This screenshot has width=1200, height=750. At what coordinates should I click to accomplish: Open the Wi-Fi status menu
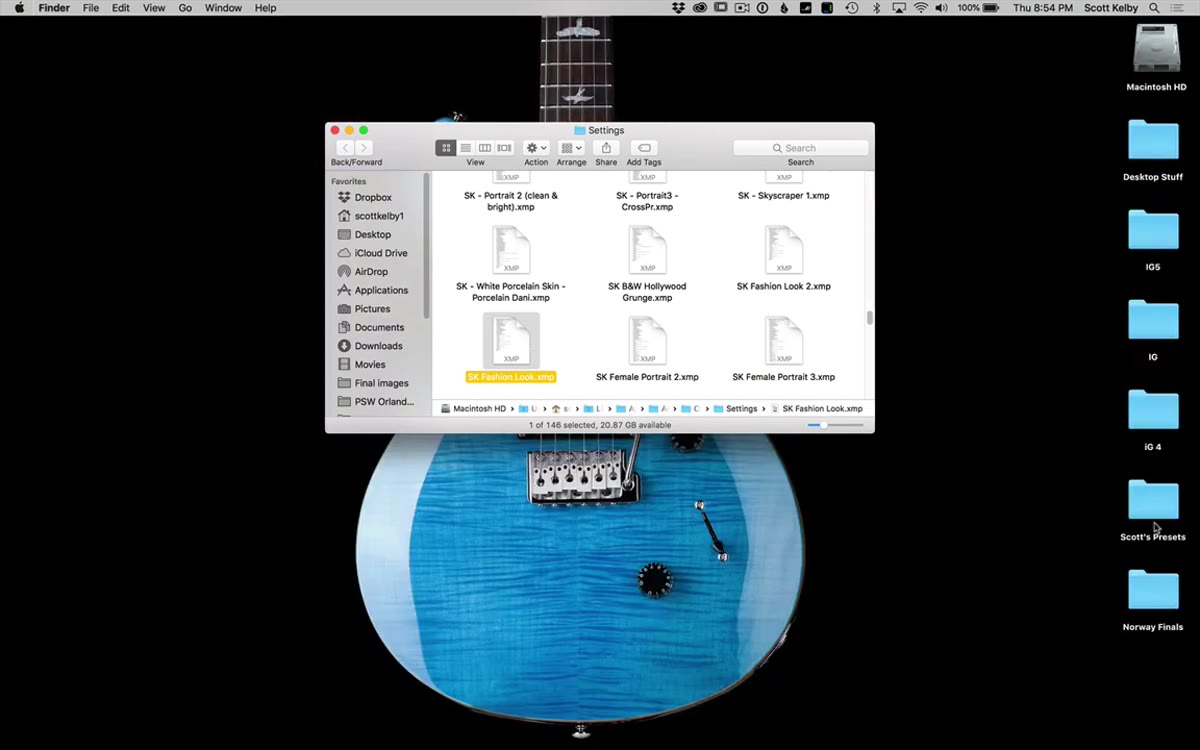pos(920,8)
